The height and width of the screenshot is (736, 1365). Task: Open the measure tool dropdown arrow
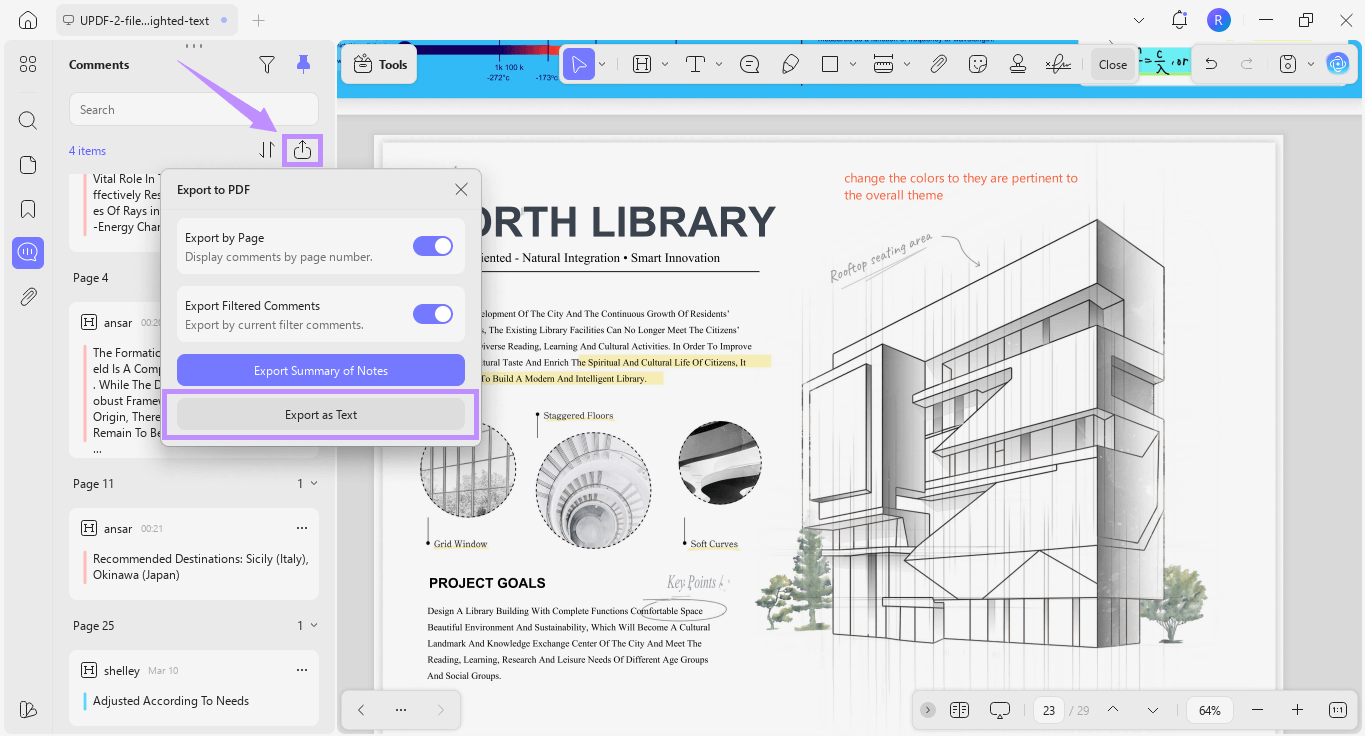coord(907,64)
